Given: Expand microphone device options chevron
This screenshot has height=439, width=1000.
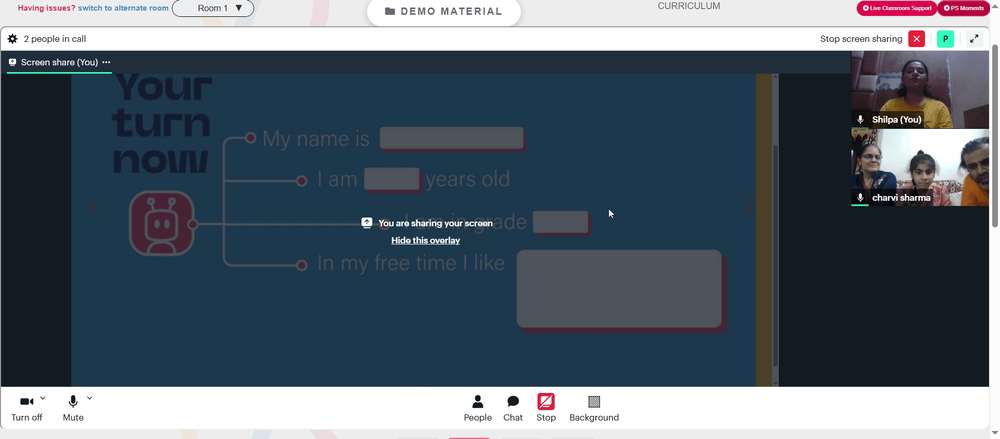Looking at the screenshot, I should (89, 398).
